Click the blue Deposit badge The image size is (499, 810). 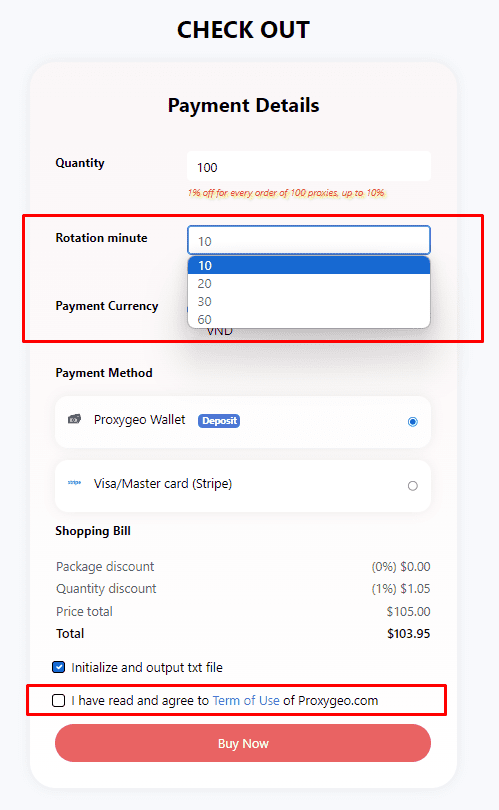tap(219, 421)
